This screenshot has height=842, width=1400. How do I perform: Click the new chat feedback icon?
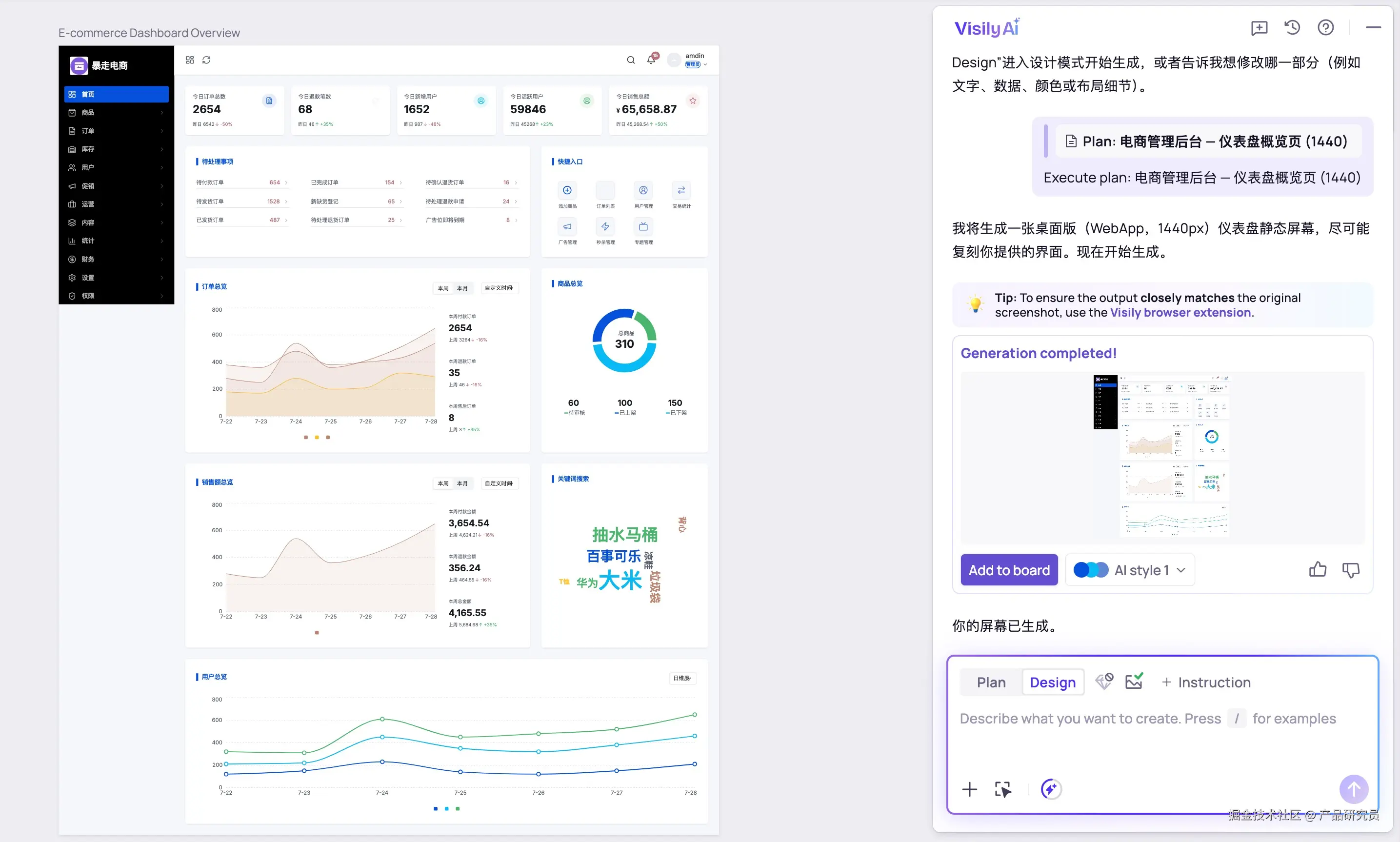click(x=1259, y=28)
